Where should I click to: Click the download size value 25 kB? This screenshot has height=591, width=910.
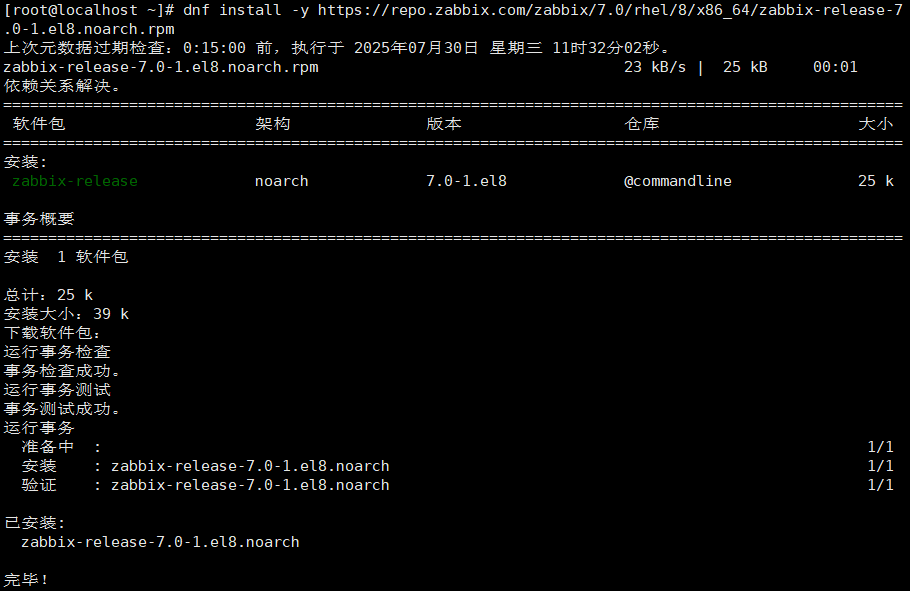(x=745, y=67)
